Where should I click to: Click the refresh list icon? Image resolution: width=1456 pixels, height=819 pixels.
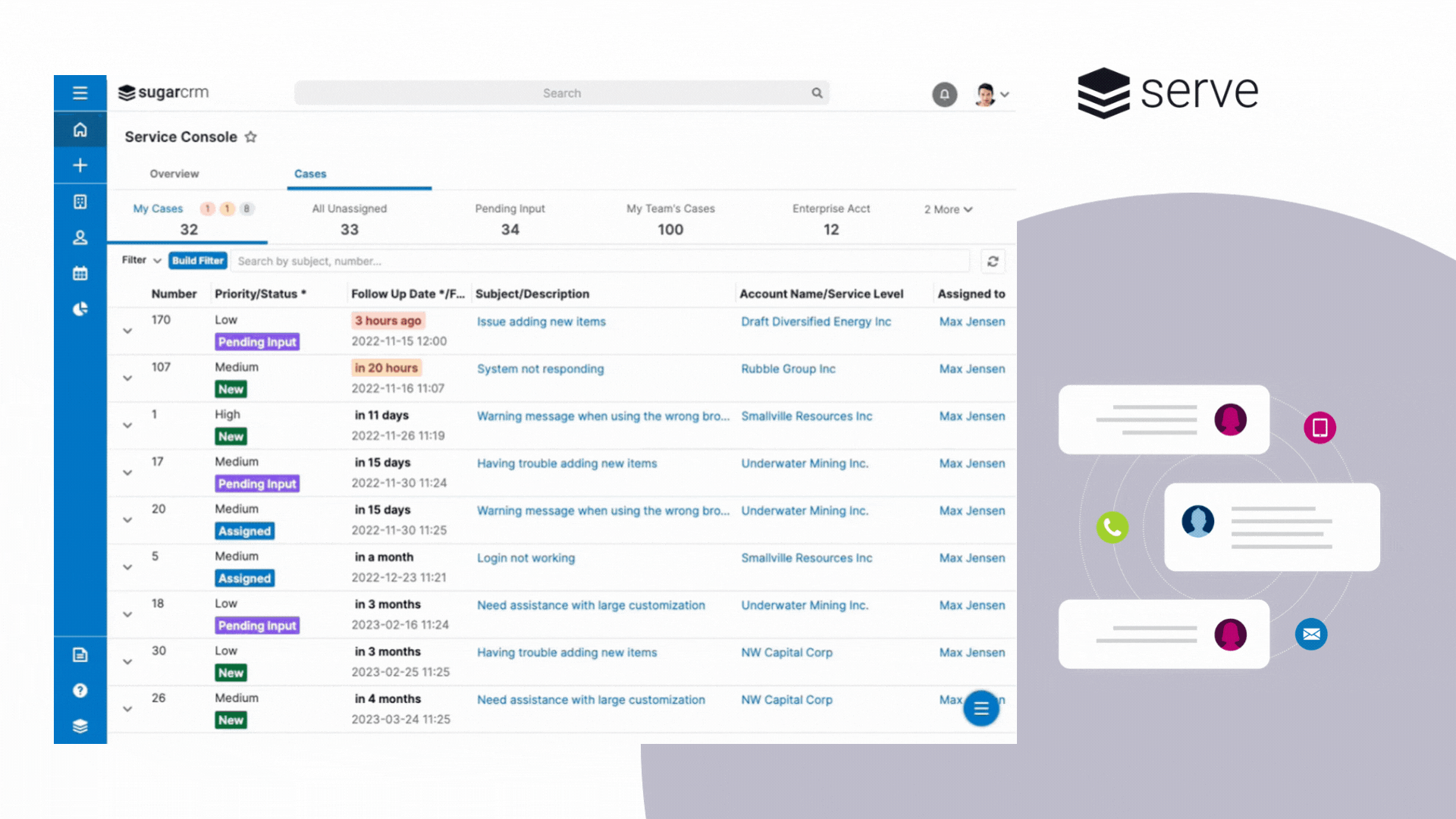click(x=993, y=262)
